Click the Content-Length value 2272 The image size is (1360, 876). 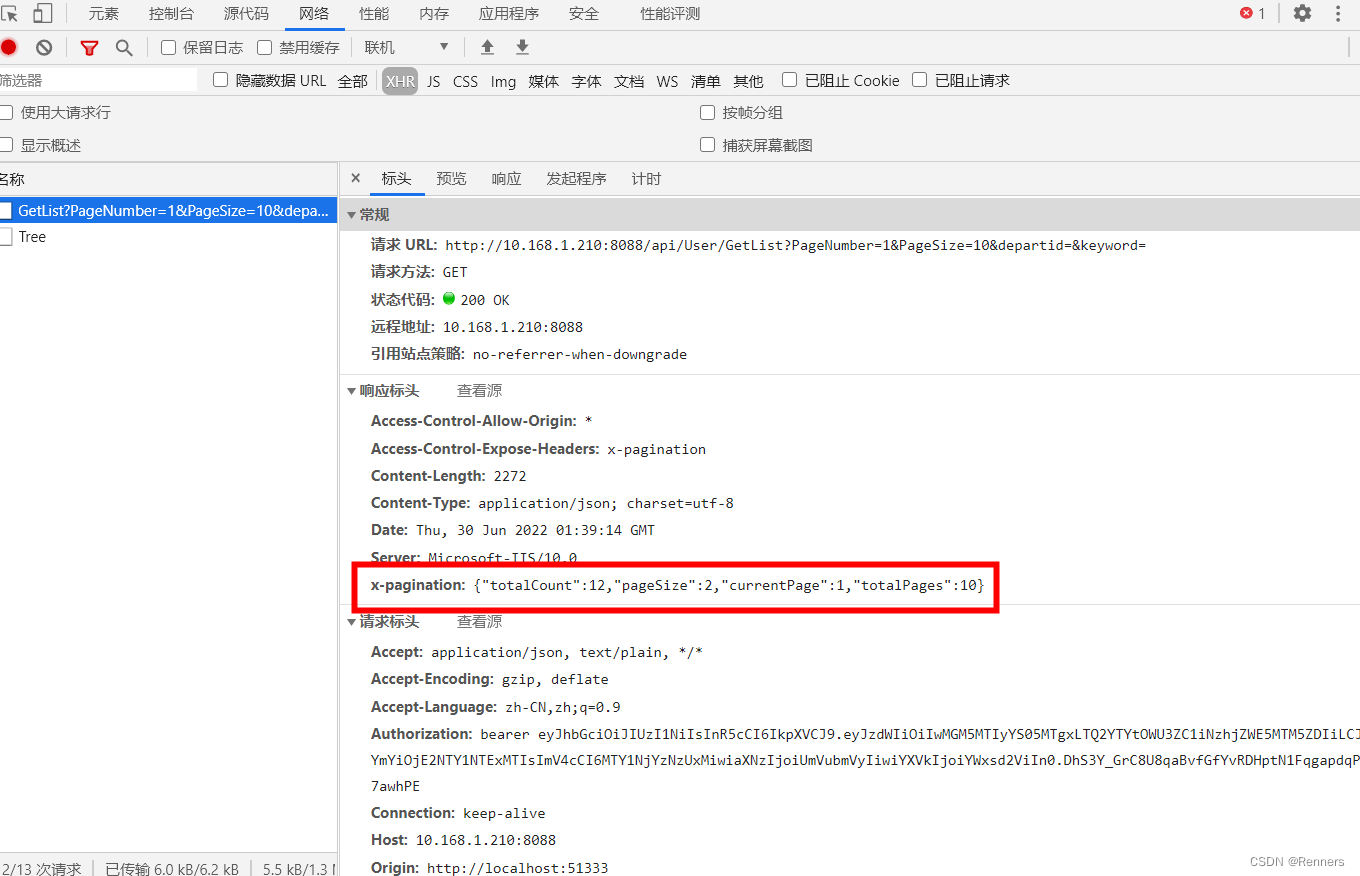[509, 476]
